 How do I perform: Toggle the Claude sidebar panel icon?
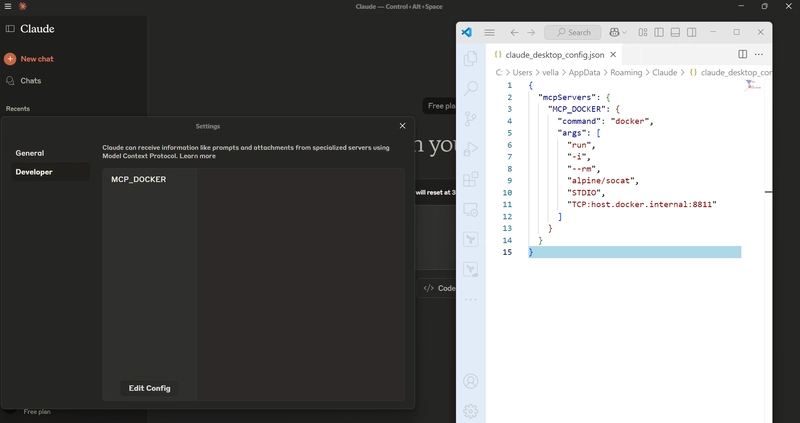[10, 29]
